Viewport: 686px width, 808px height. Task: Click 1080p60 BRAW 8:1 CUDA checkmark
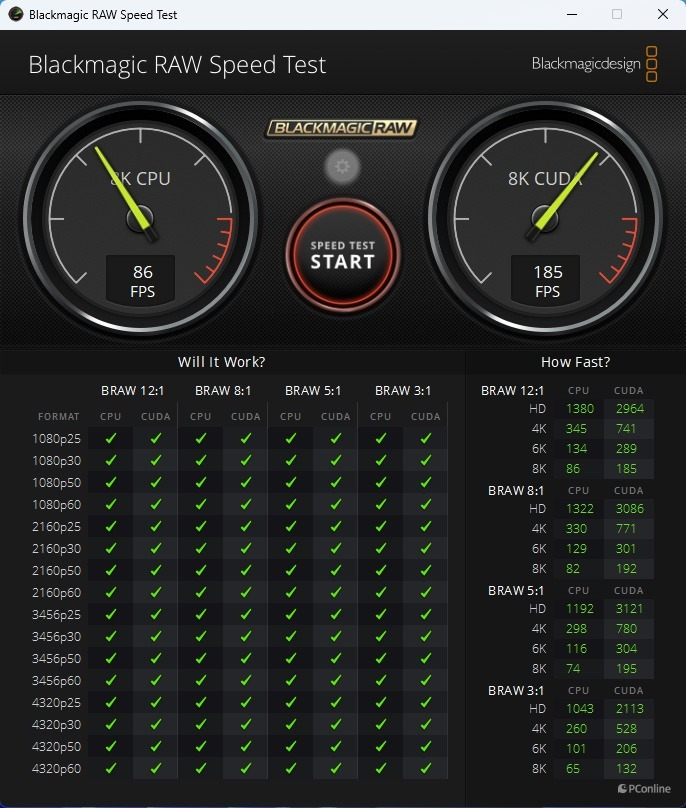tap(246, 504)
